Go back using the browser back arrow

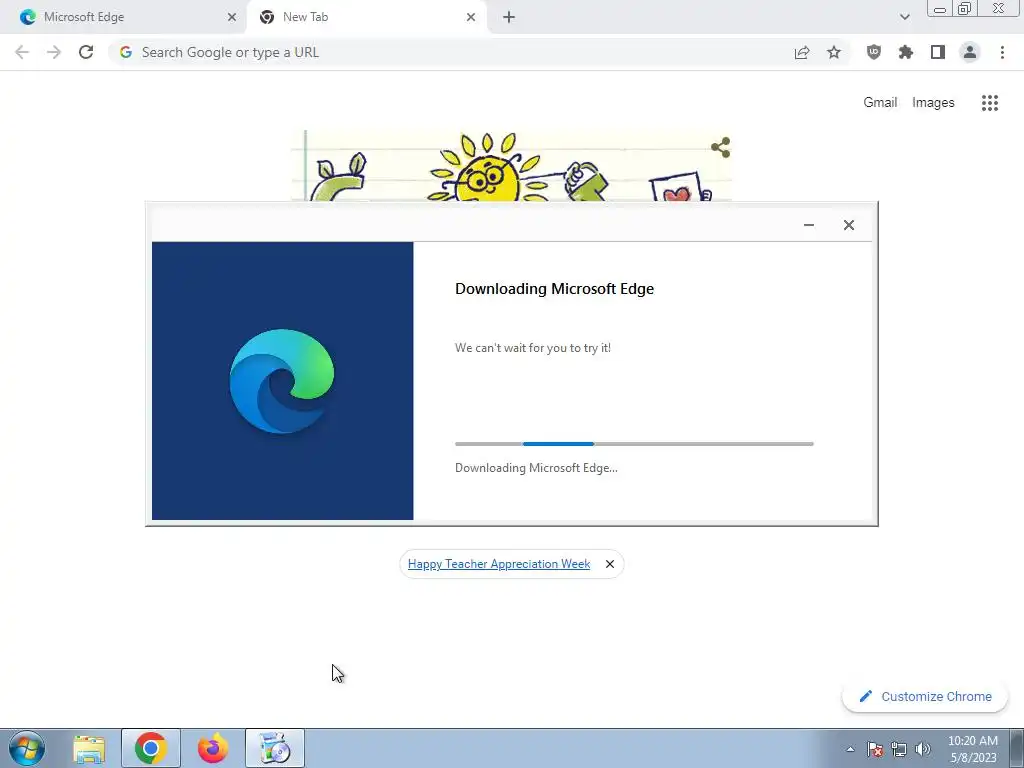pyautogui.click(x=22, y=52)
